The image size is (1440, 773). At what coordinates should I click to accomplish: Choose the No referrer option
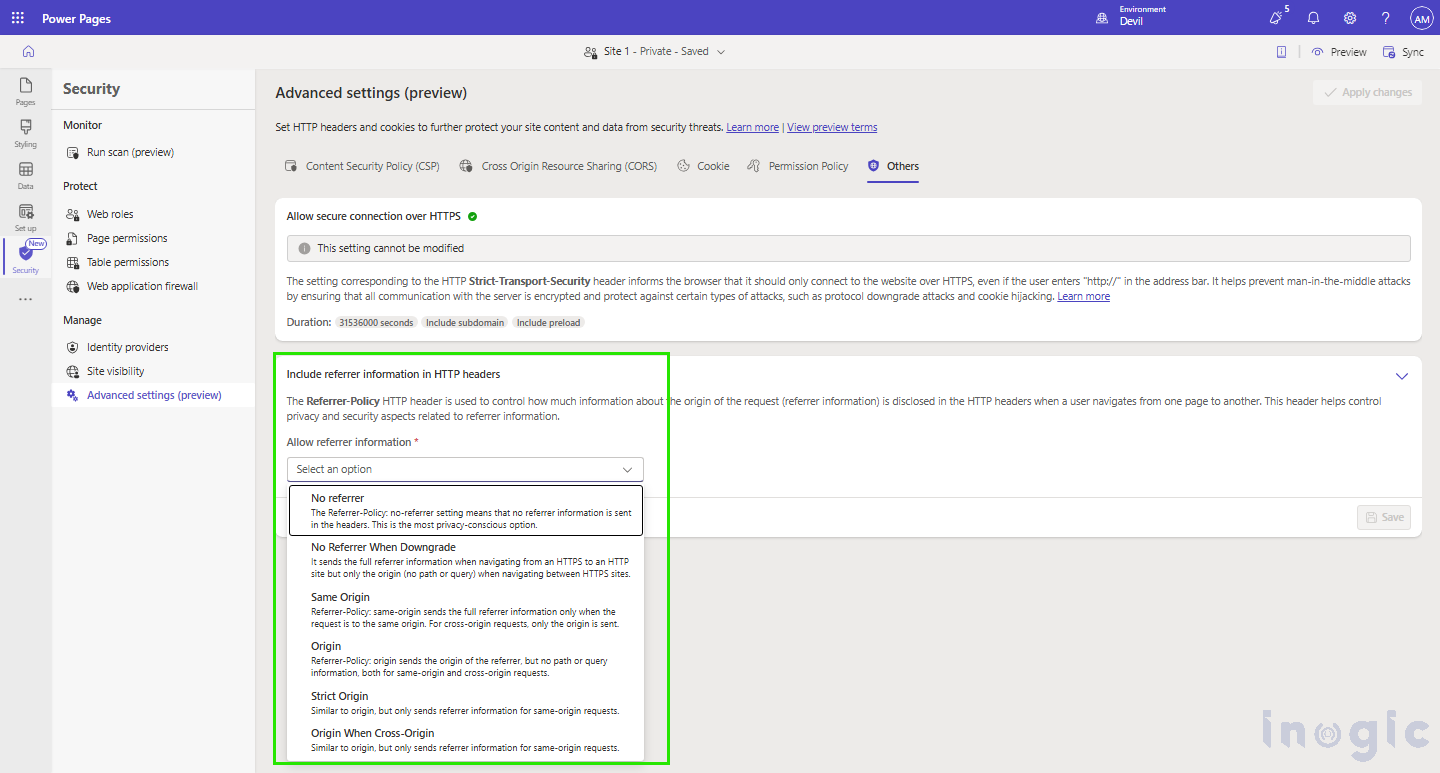(466, 510)
